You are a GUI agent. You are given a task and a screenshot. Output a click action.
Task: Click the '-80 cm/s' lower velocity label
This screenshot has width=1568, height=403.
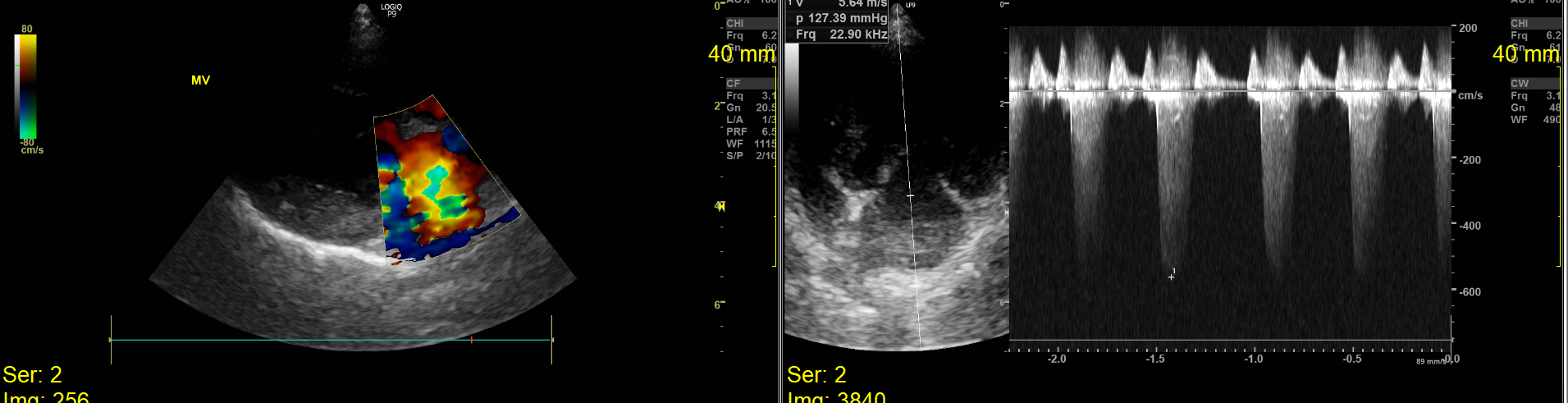click(x=31, y=146)
